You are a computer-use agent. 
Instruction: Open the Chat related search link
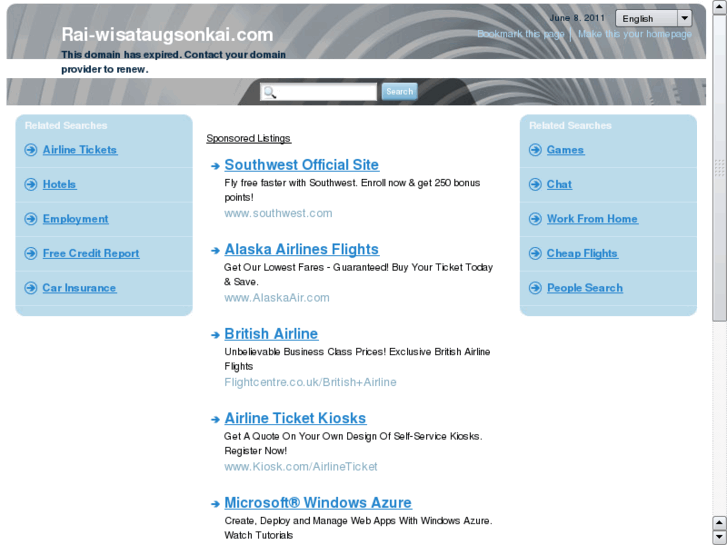(559, 185)
